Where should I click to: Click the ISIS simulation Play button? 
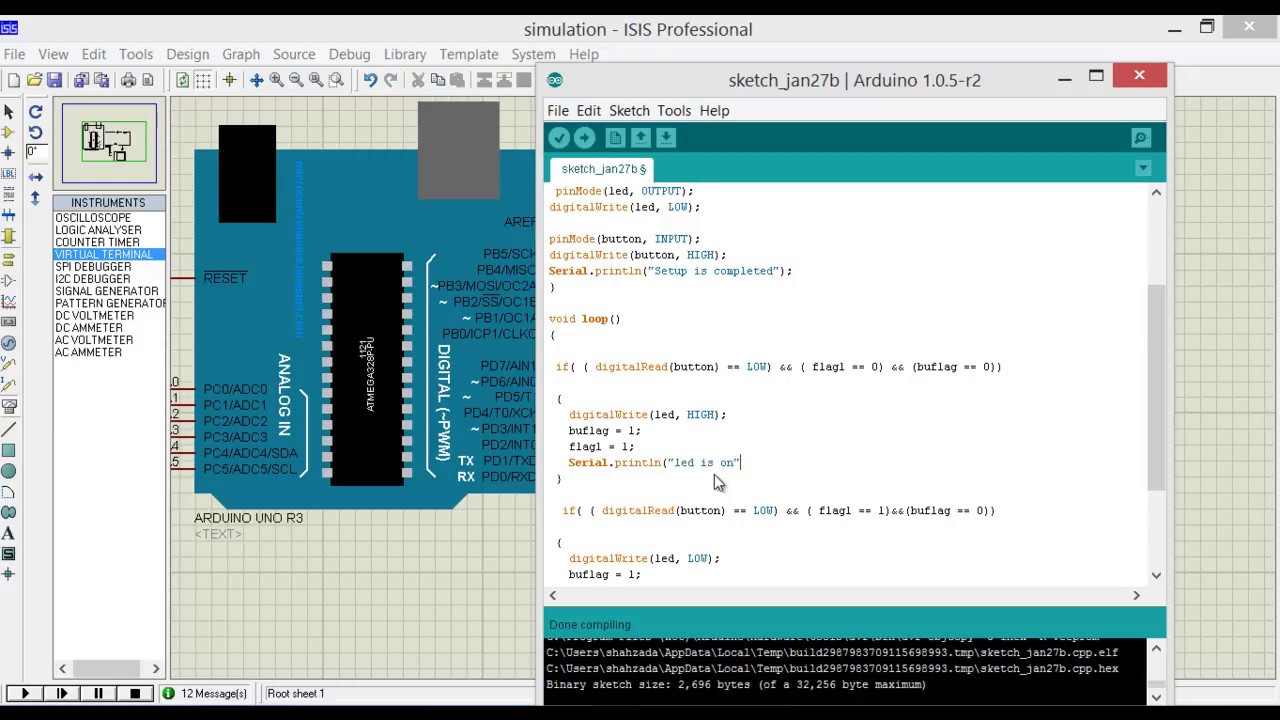(24, 694)
